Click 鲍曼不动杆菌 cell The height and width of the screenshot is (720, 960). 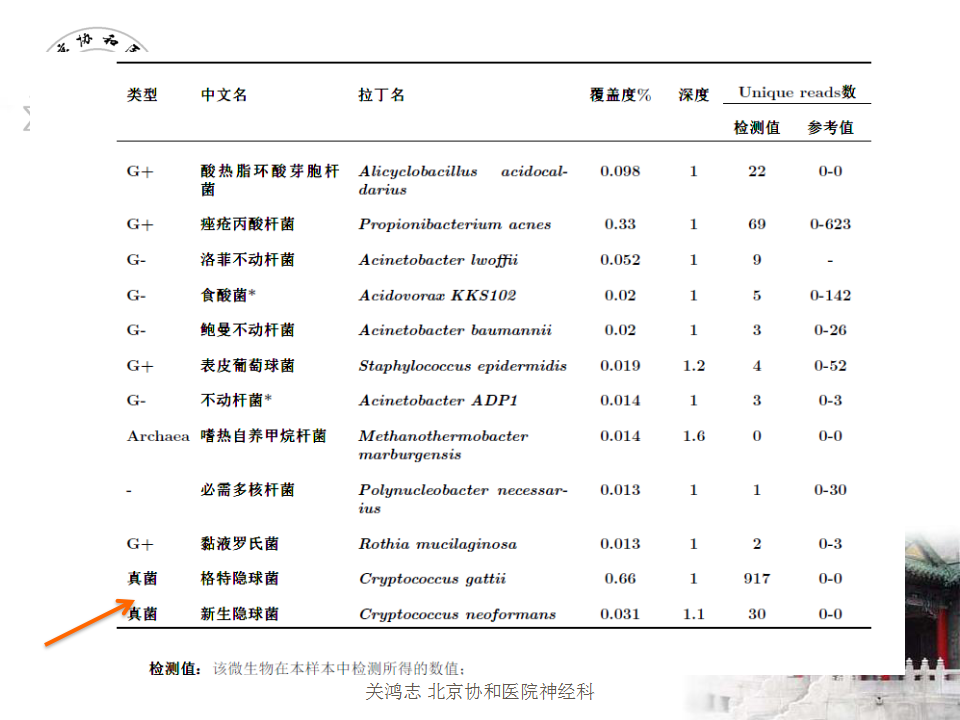coord(247,330)
